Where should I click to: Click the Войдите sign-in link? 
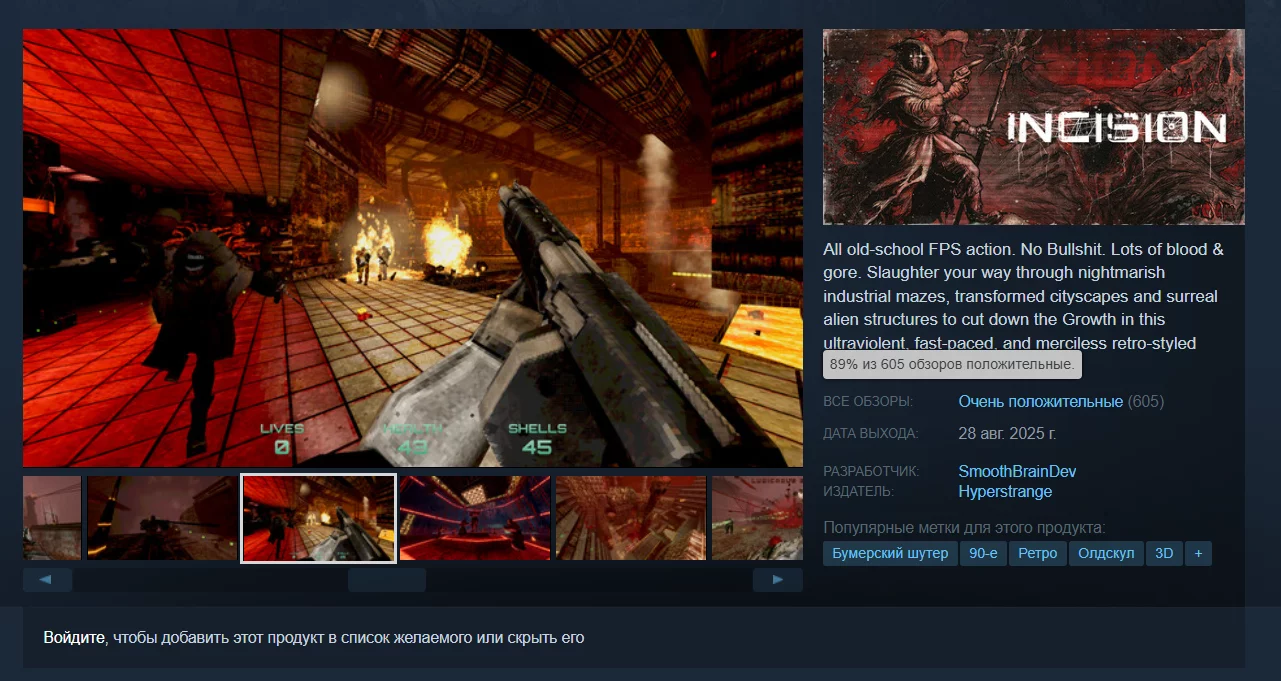point(74,637)
